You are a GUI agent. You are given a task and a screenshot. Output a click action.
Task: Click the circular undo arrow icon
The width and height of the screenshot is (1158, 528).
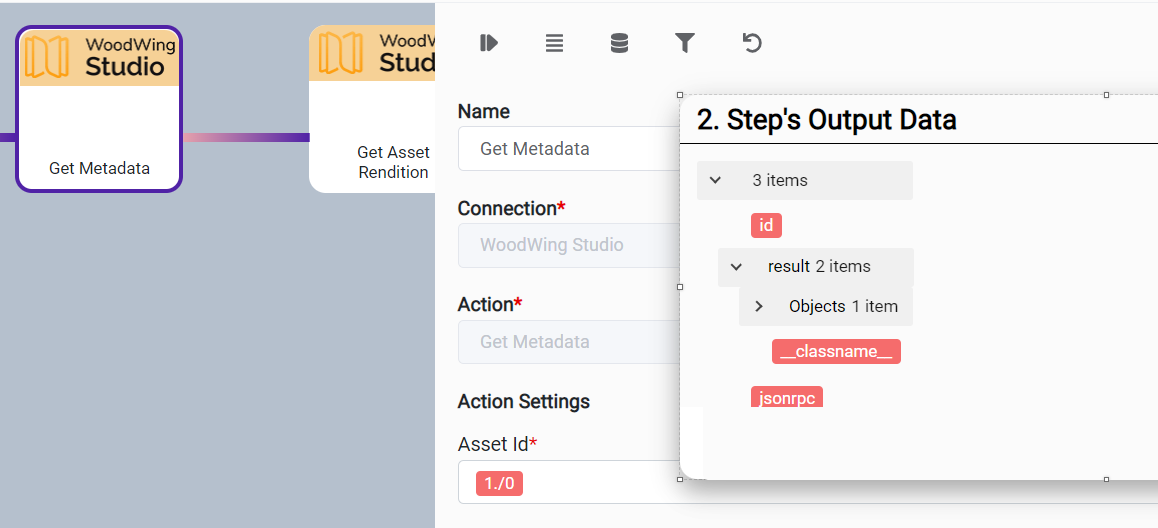pos(752,42)
